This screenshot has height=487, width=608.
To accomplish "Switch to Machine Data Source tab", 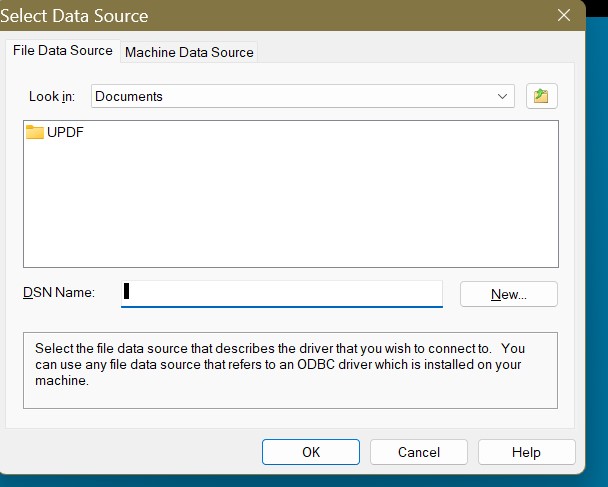I will 189,52.
